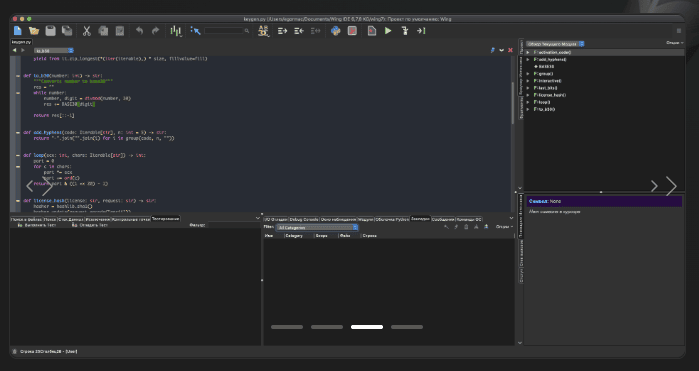Click the trash icon in bookmarks panel
699x371 pixels.
point(466,227)
